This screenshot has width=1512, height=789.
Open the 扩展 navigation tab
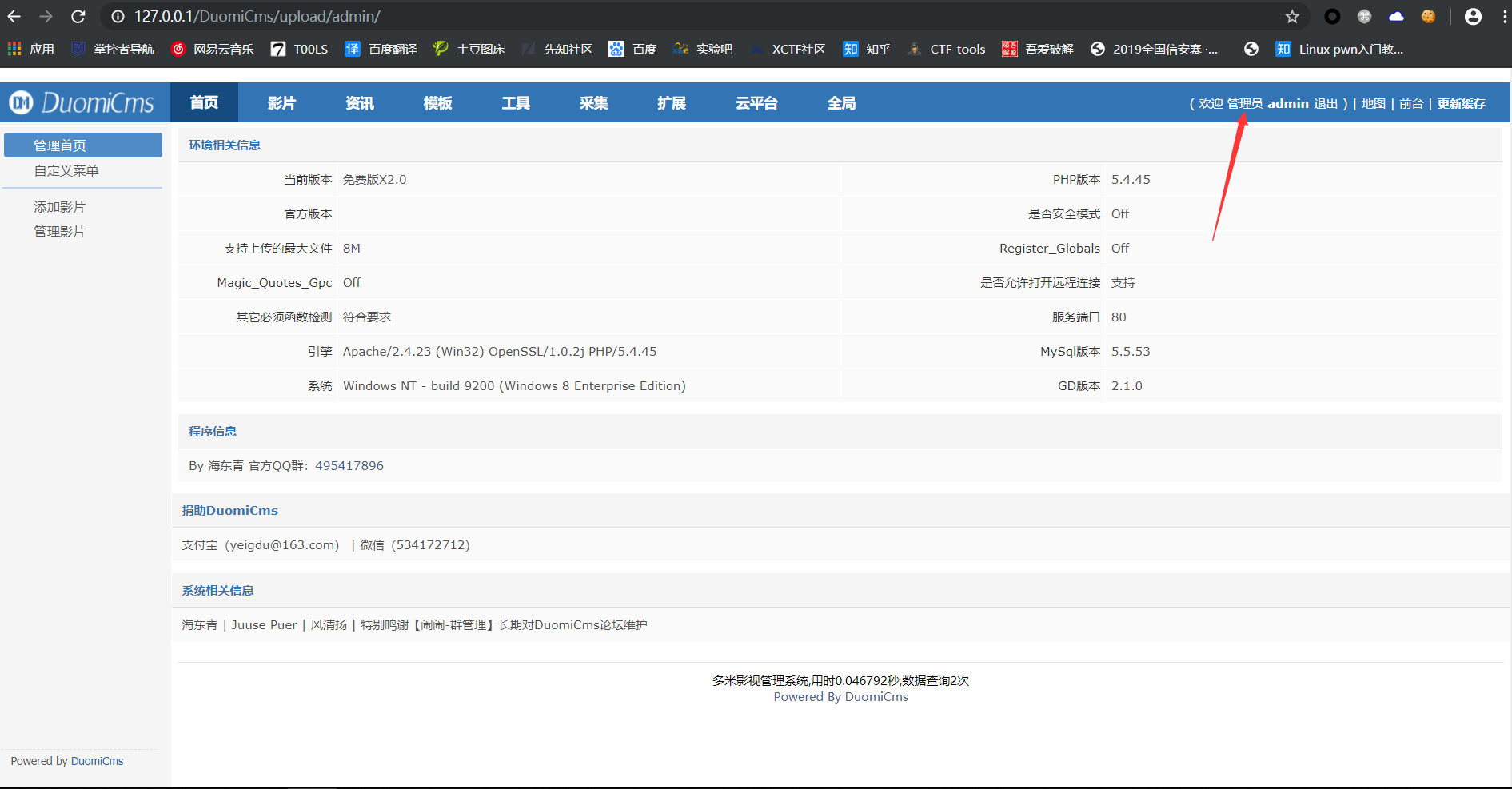tap(672, 102)
